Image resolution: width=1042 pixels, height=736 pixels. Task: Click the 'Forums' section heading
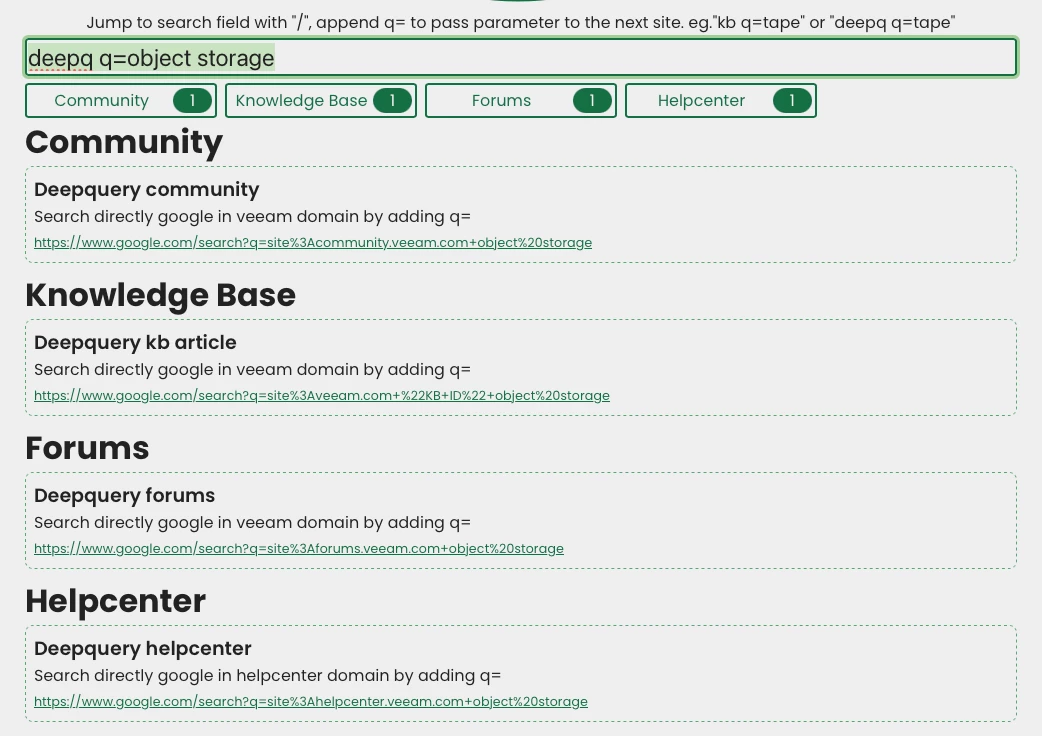click(87, 448)
